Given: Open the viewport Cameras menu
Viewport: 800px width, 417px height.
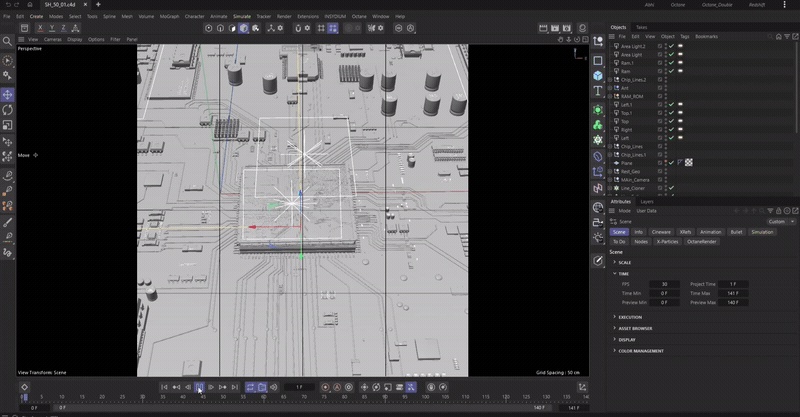Looking at the screenshot, I should pos(53,39).
